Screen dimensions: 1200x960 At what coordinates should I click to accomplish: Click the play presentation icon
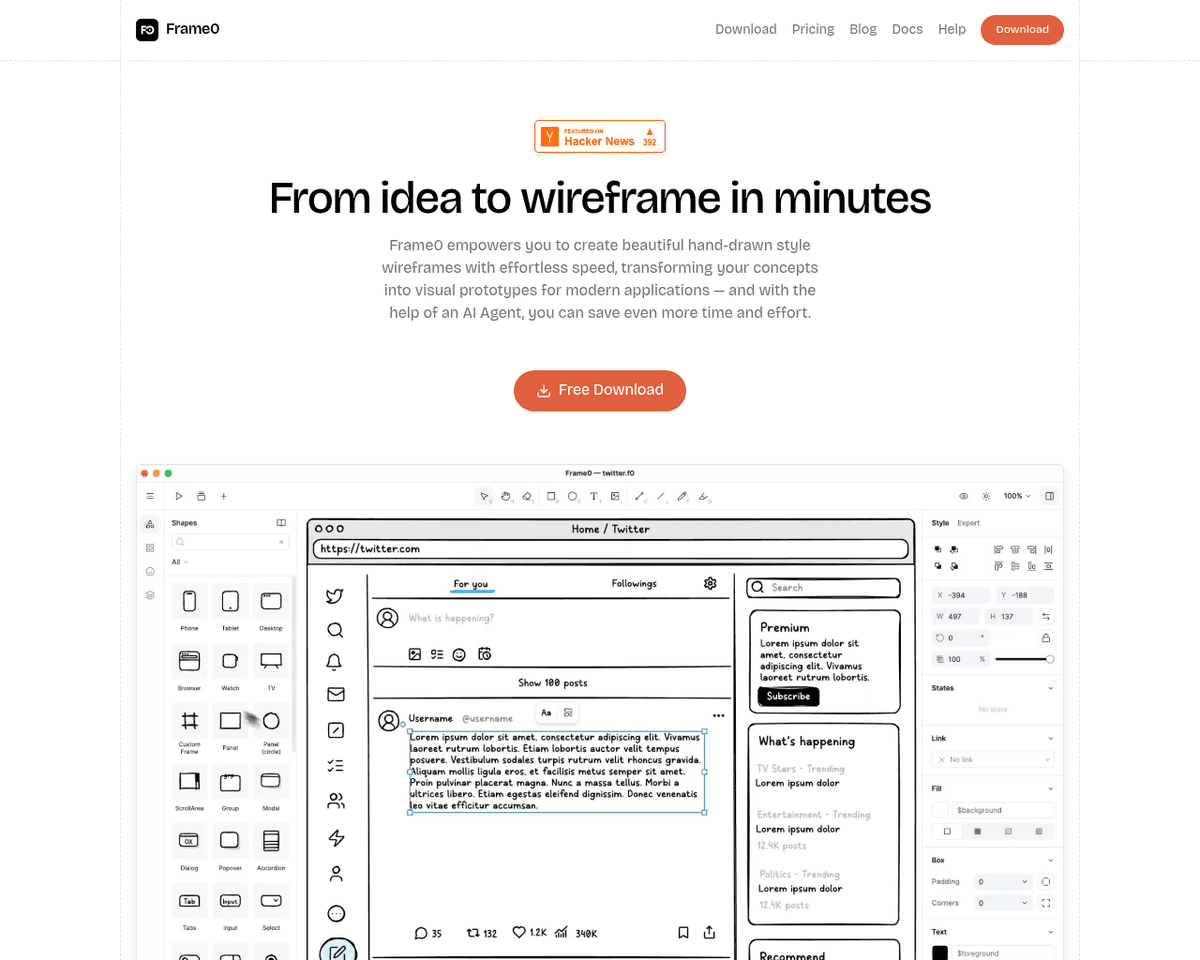click(x=179, y=496)
